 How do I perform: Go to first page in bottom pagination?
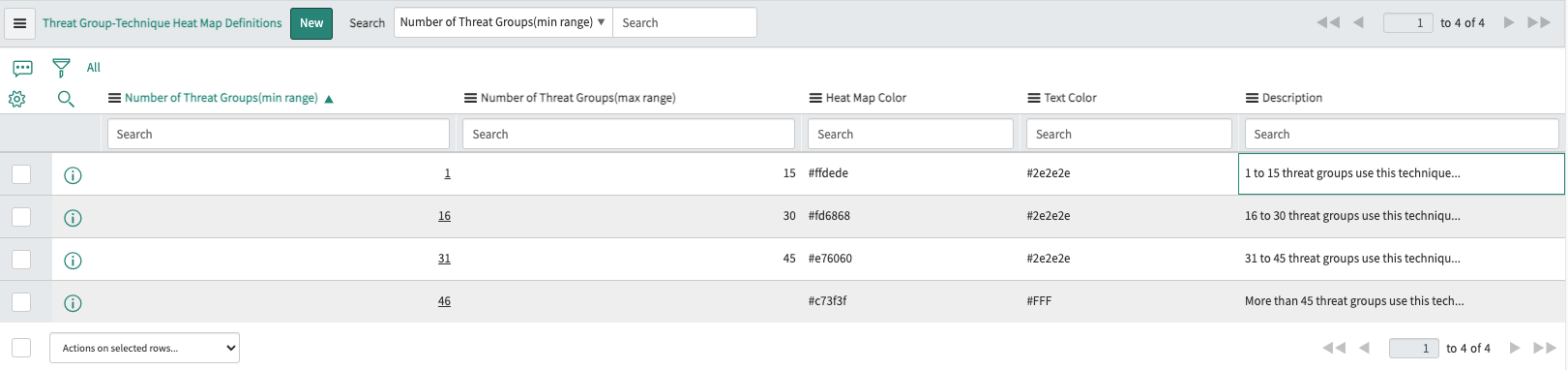point(1334,348)
